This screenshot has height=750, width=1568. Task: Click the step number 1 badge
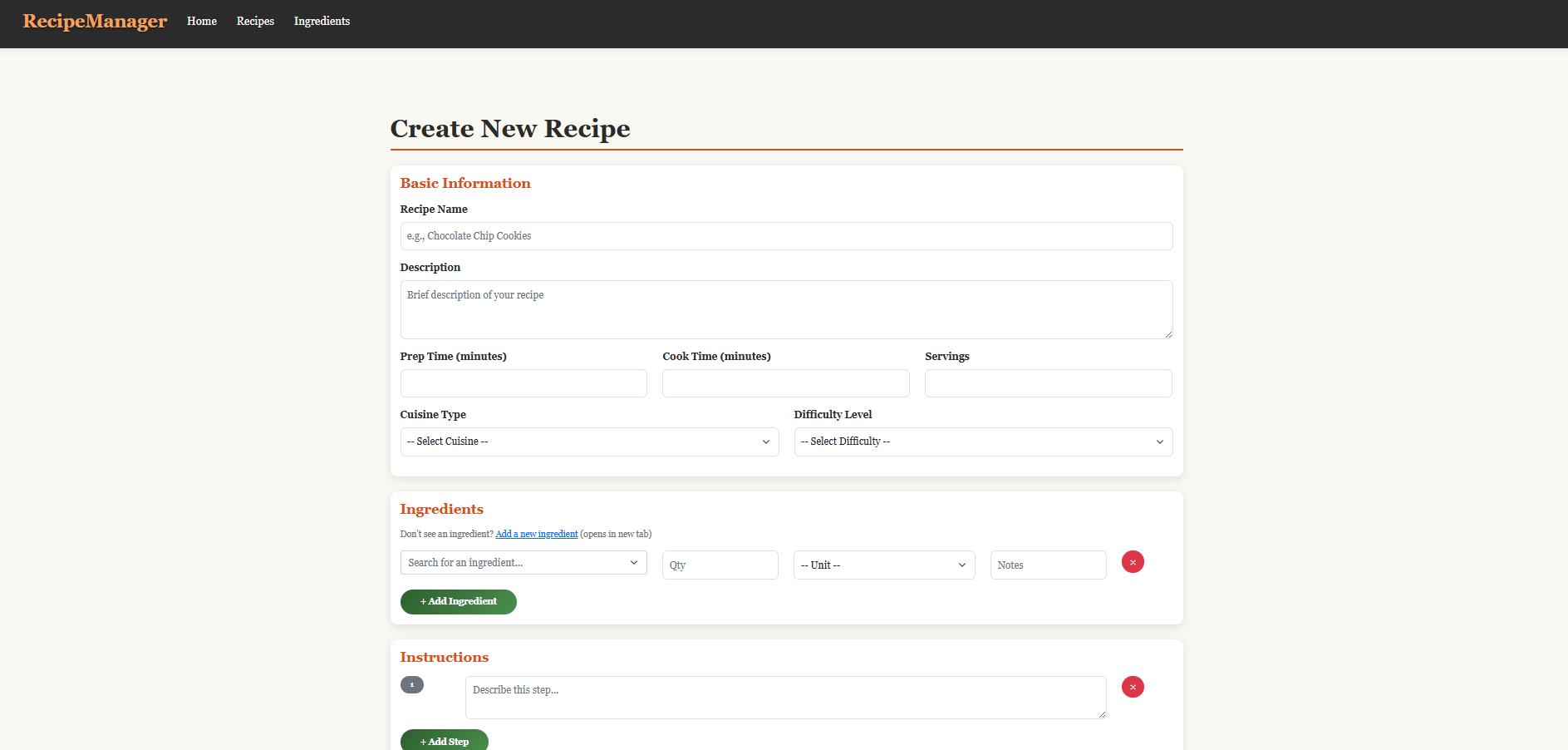[x=412, y=684]
